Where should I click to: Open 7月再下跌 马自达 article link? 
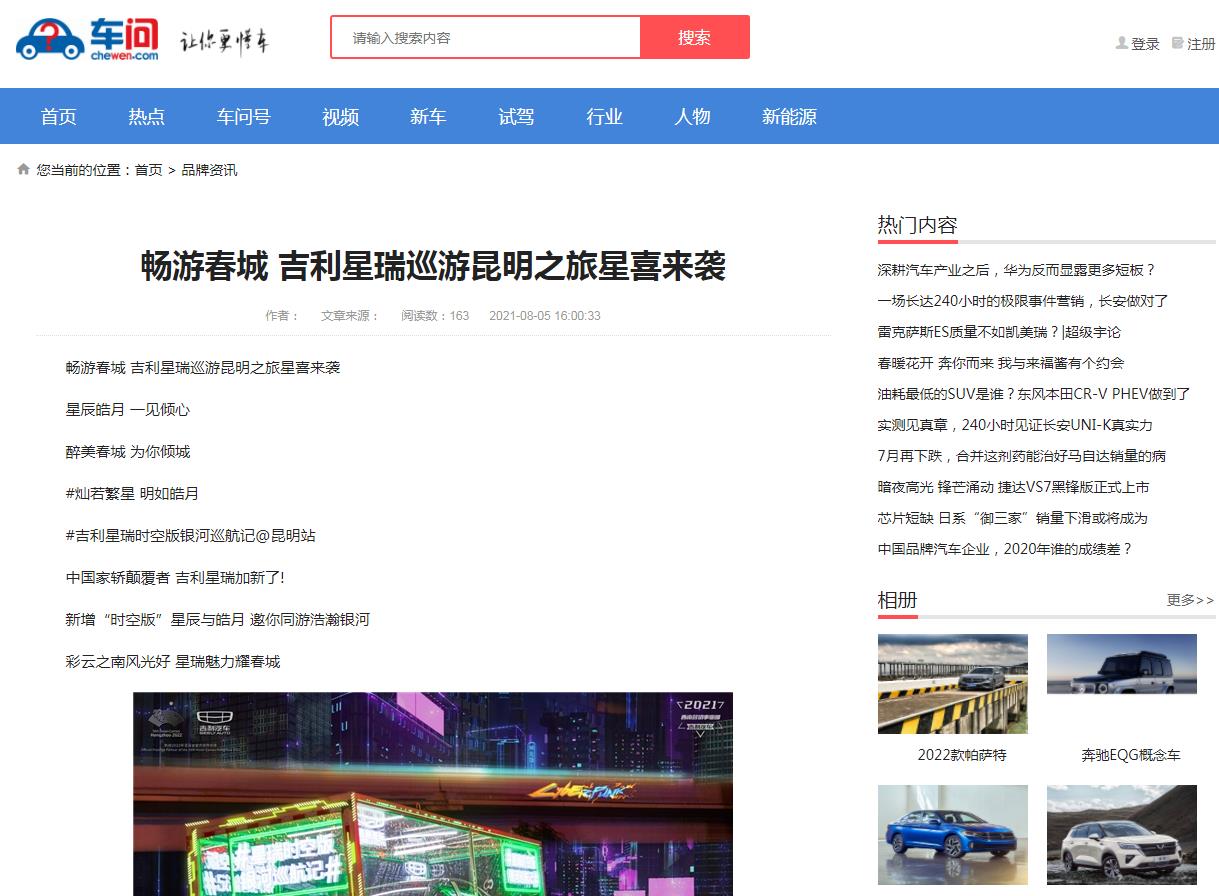(x=1022, y=456)
